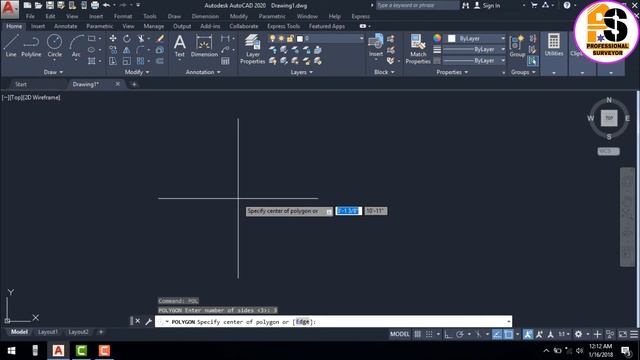This screenshot has width=640, height=360.
Task: Expand the Layers panel
Action: [x=302, y=72]
